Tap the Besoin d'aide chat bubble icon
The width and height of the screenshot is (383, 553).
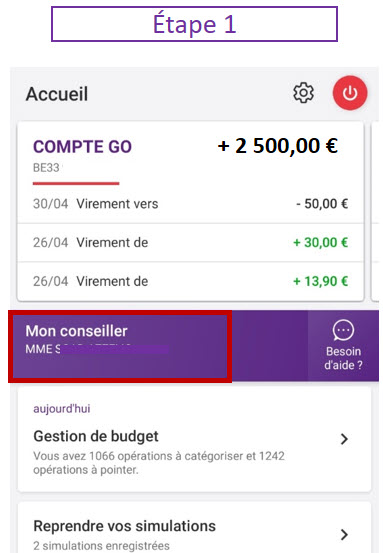tap(343, 330)
